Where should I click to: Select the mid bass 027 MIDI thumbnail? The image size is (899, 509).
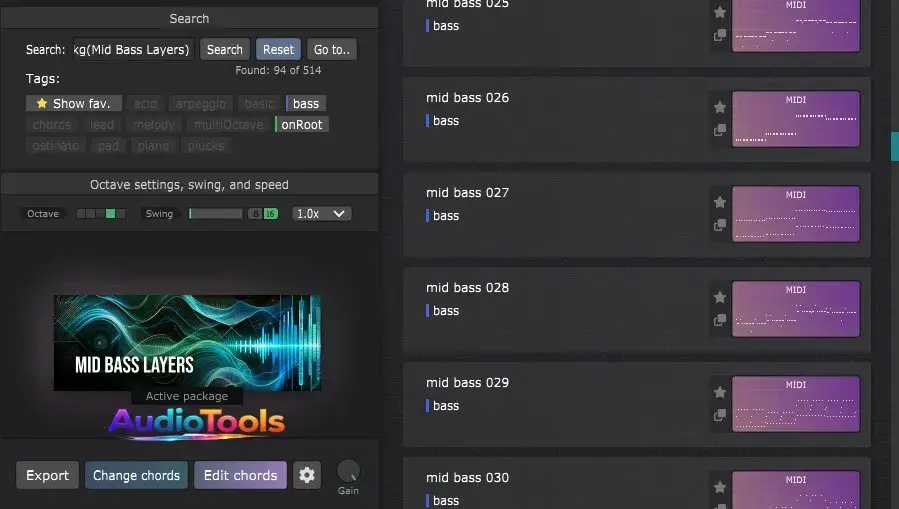pos(796,214)
